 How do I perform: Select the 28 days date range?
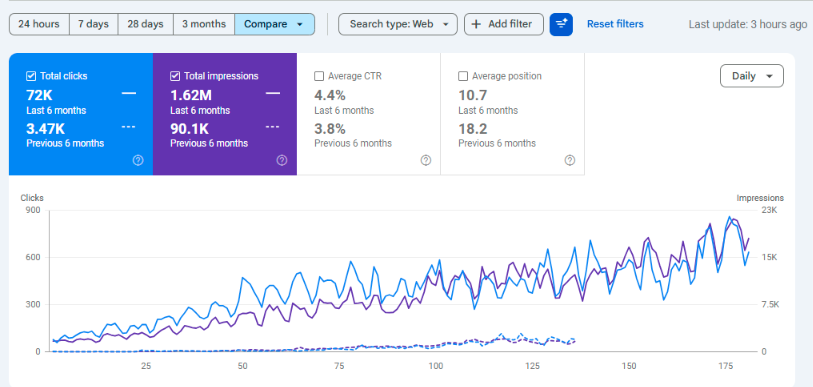click(x=146, y=24)
